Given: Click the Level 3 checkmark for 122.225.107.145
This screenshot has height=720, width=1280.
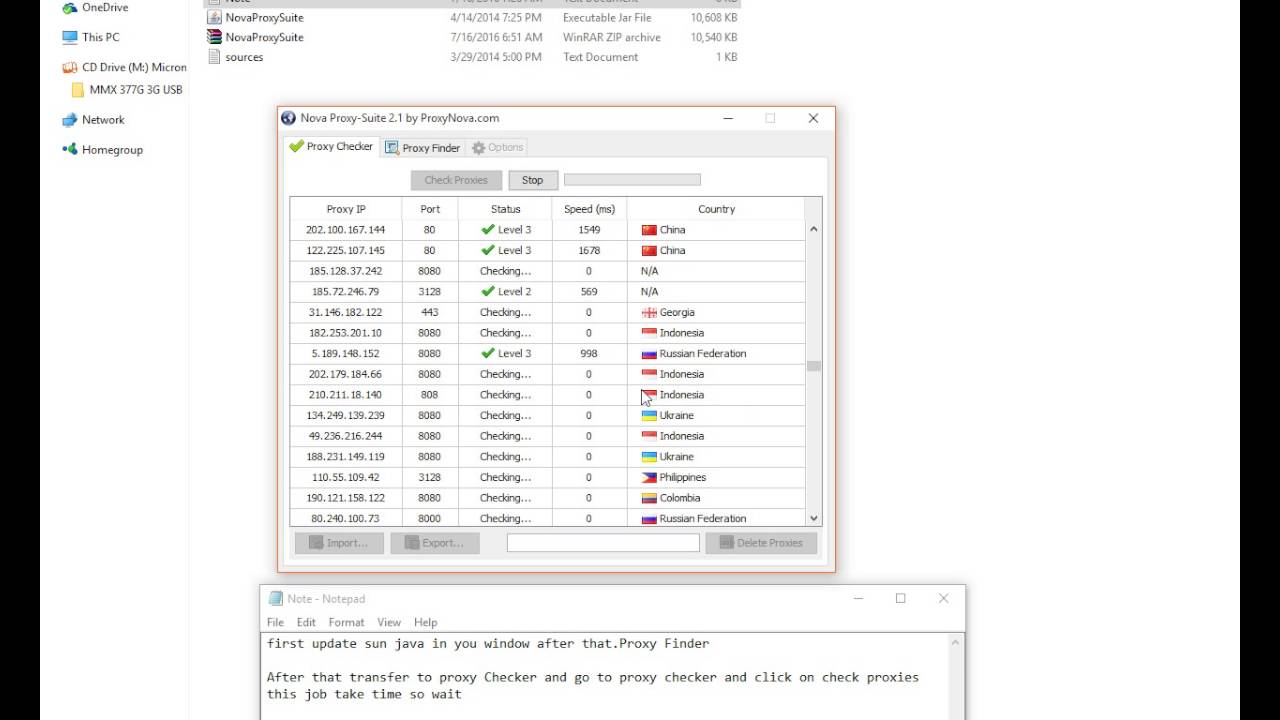Looking at the screenshot, I should point(488,250).
